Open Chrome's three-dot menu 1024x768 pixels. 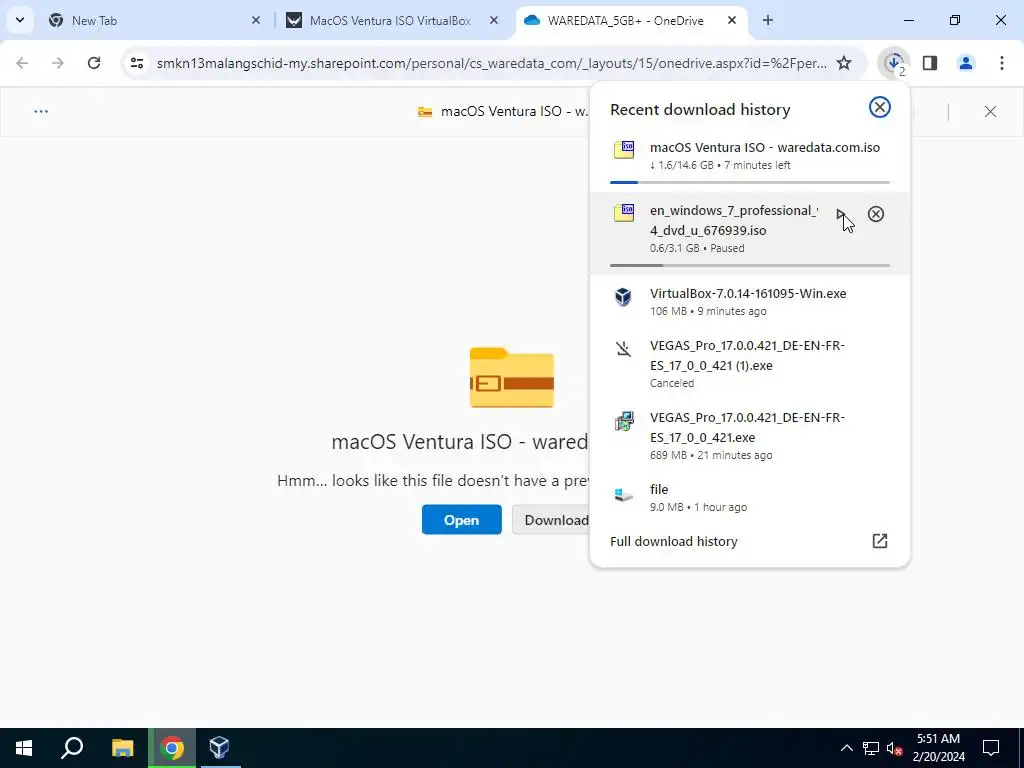pyautogui.click(x=1002, y=63)
